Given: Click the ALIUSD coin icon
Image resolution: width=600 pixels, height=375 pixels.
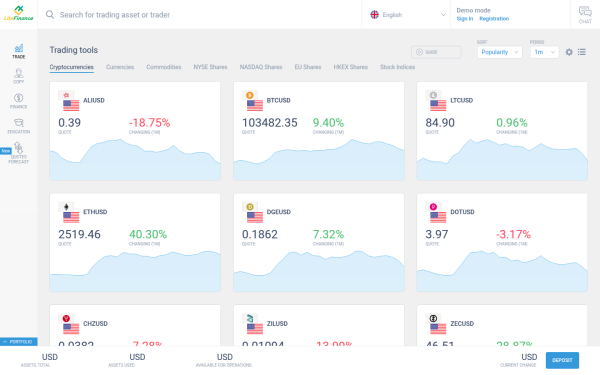Looking at the screenshot, I should pyautogui.click(x=66, y=95).
